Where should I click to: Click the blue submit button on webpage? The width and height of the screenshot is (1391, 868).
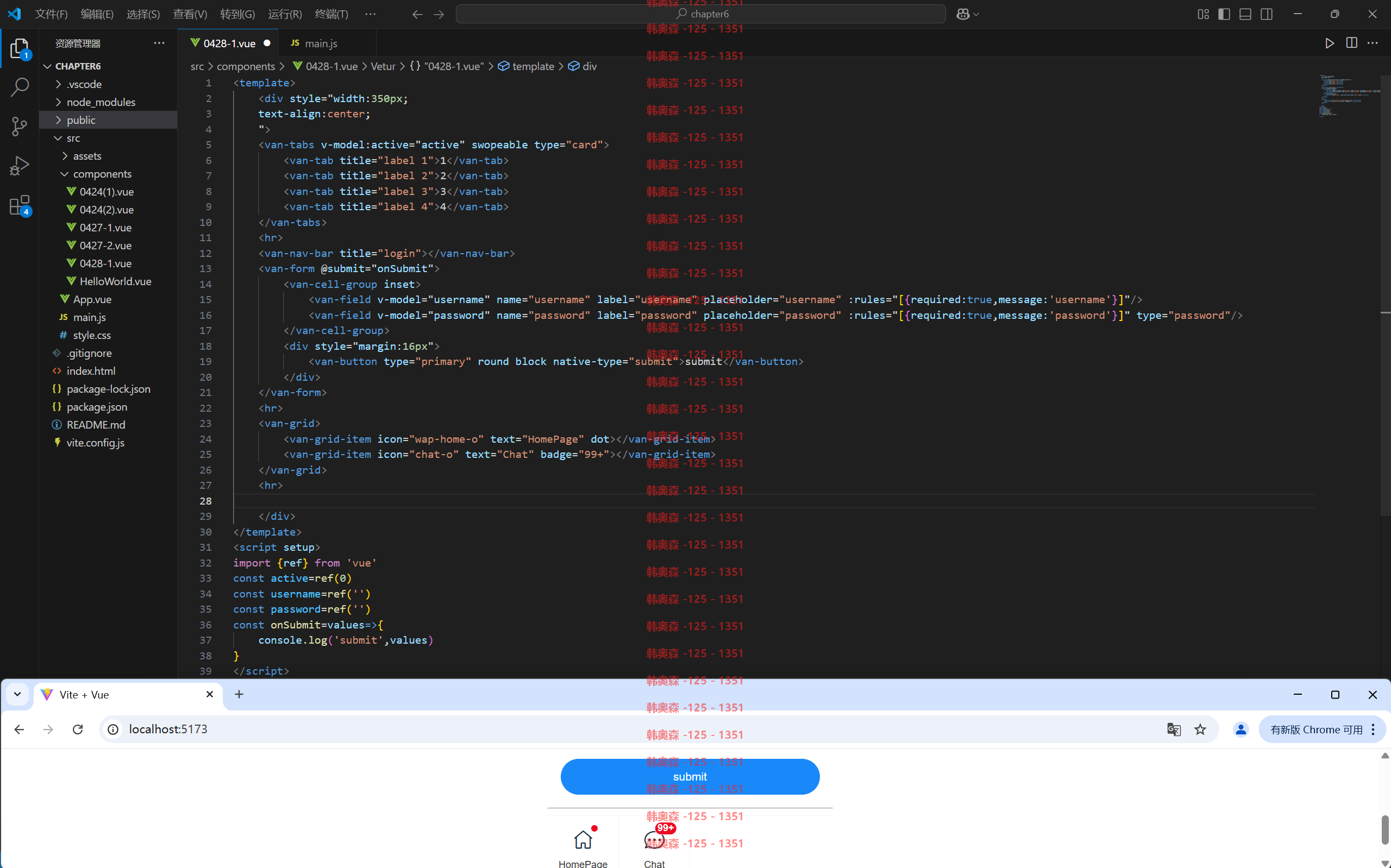(x=690, y=777)
